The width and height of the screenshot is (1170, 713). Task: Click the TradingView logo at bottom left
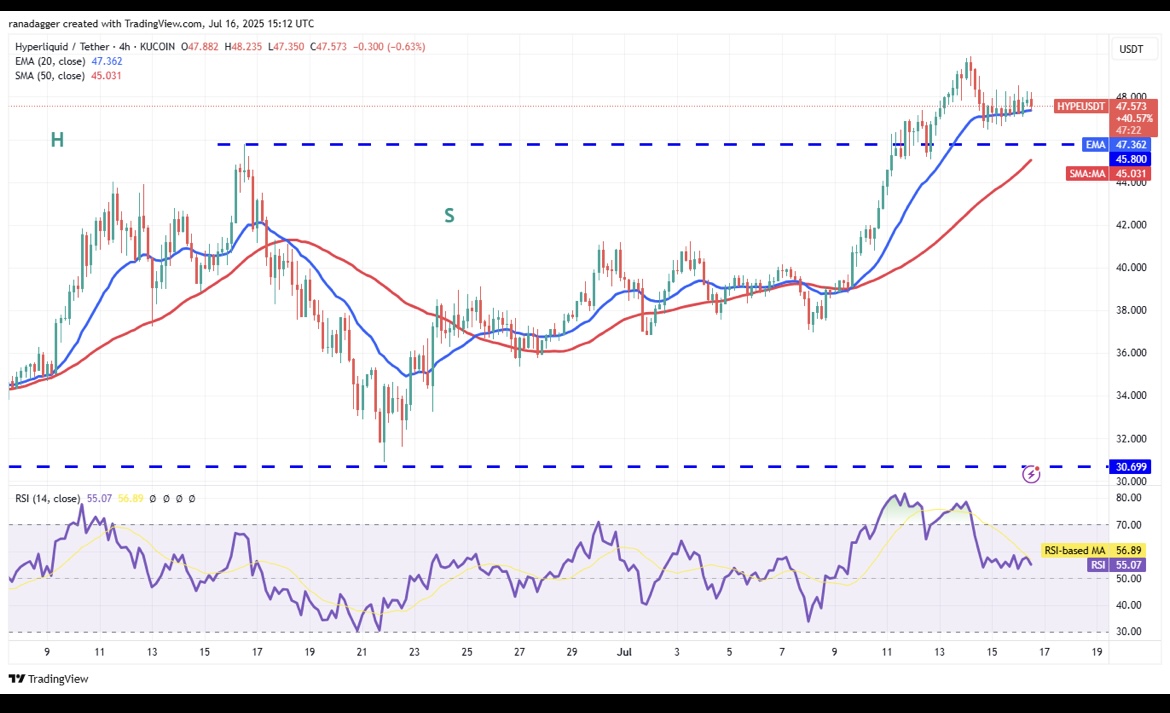[x=49, y=679]
